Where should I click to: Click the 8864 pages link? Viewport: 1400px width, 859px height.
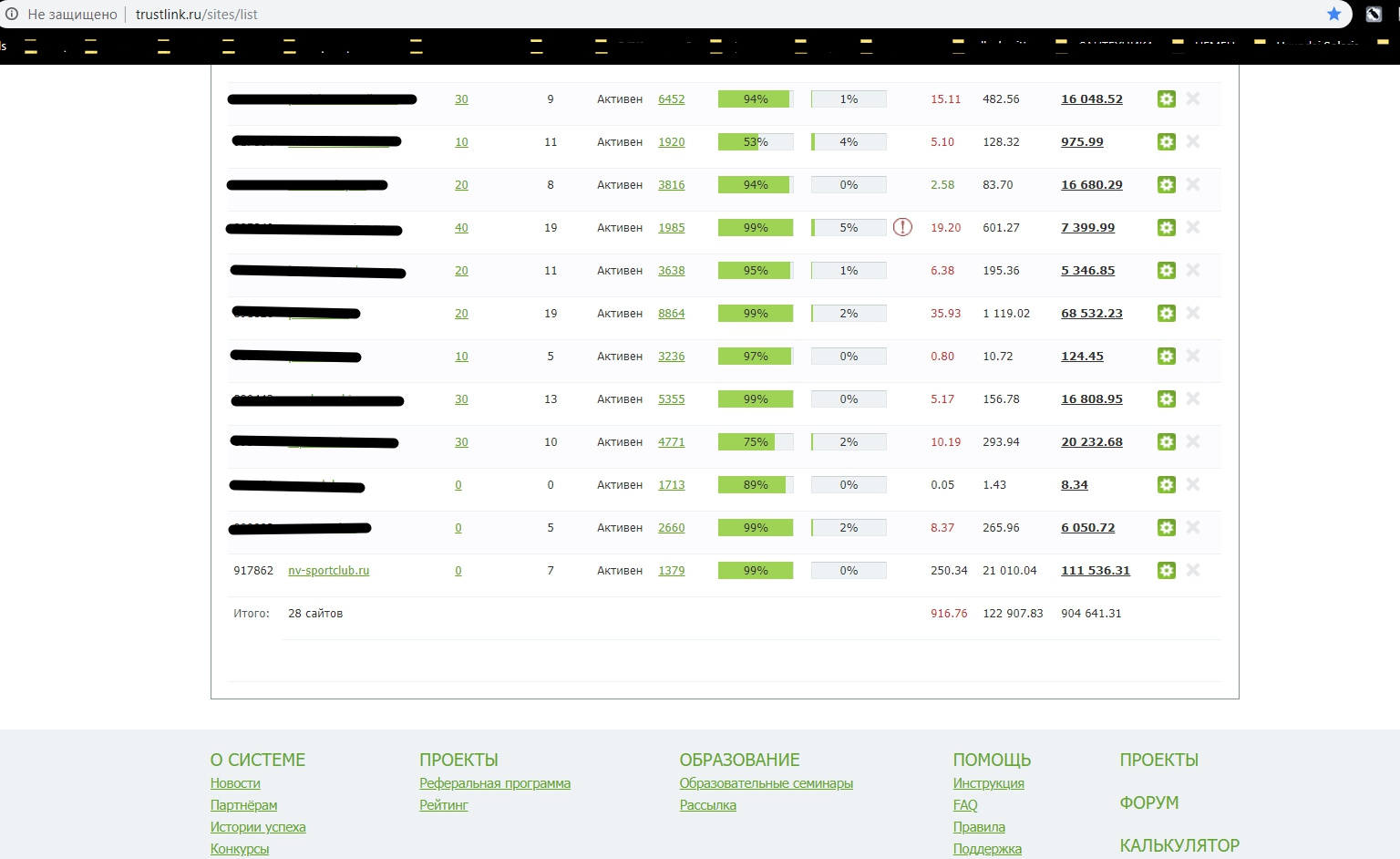(672, 313)
